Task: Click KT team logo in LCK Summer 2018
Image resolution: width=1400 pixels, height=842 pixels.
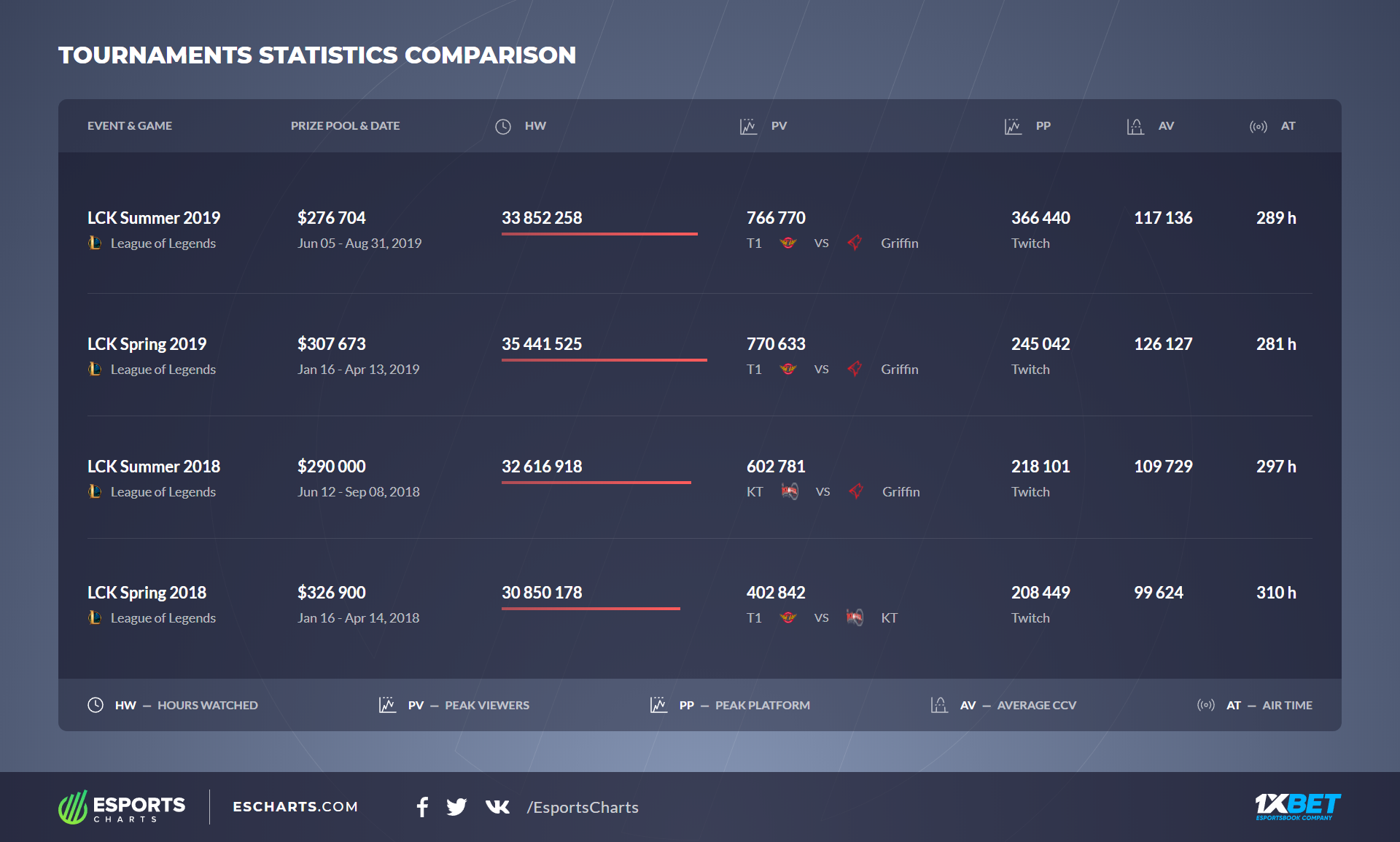Action: tap(790, 491)
